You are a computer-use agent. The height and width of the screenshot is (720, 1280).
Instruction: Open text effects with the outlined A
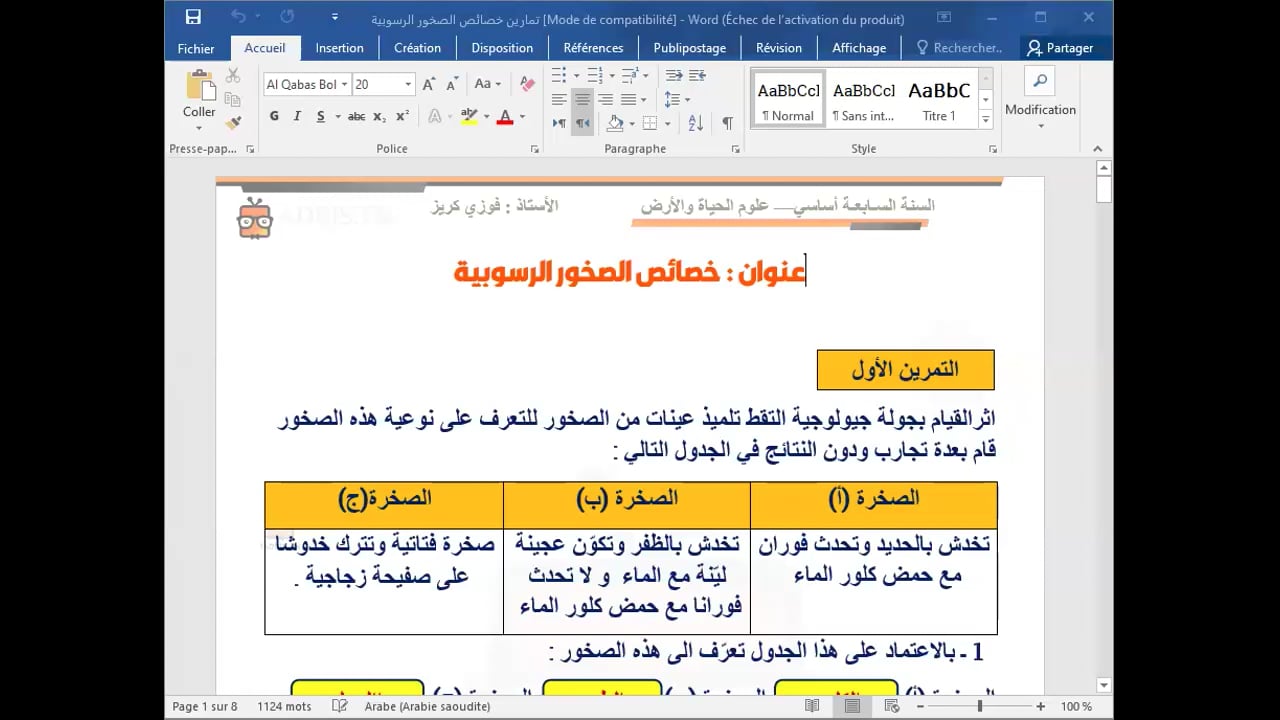(x=434, y=116)
